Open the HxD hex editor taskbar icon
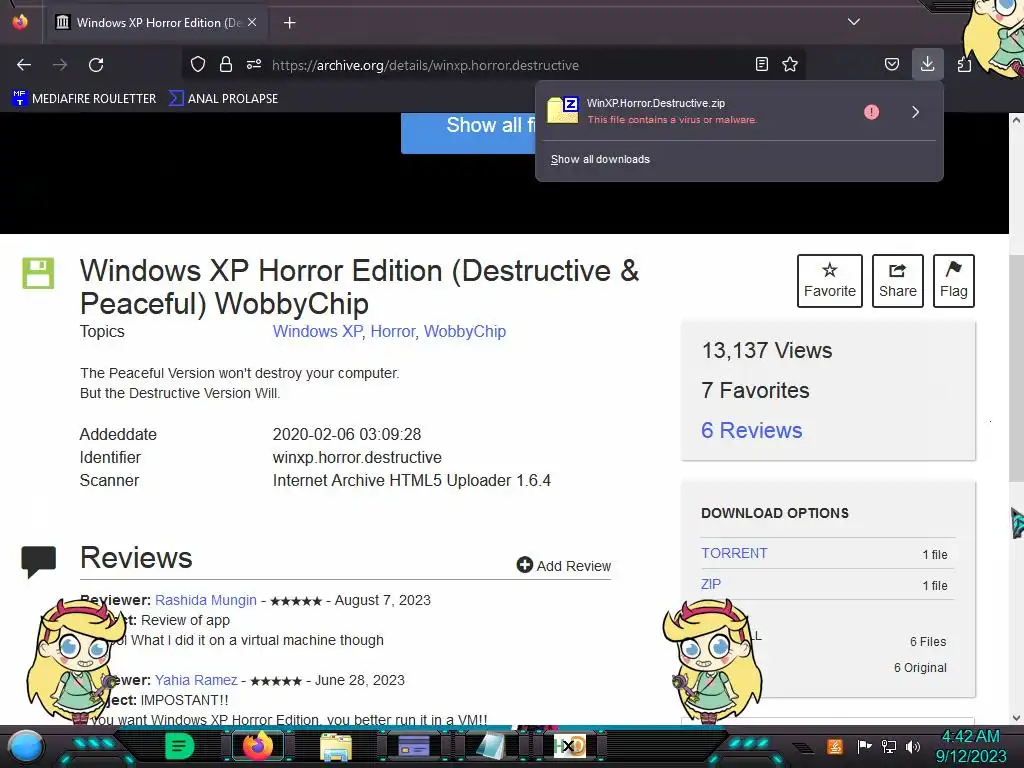1024x768 pixels. 569,746
